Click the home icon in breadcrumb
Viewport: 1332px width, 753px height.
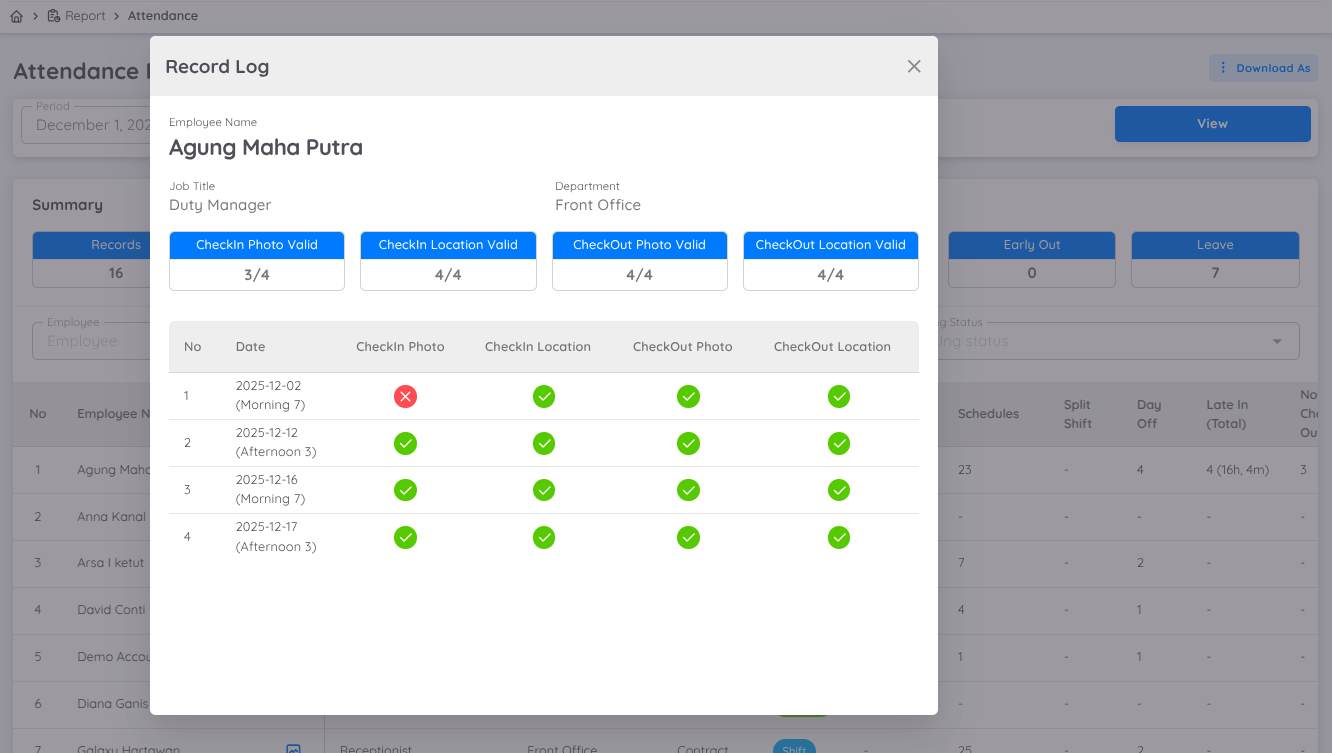[16, 16]
